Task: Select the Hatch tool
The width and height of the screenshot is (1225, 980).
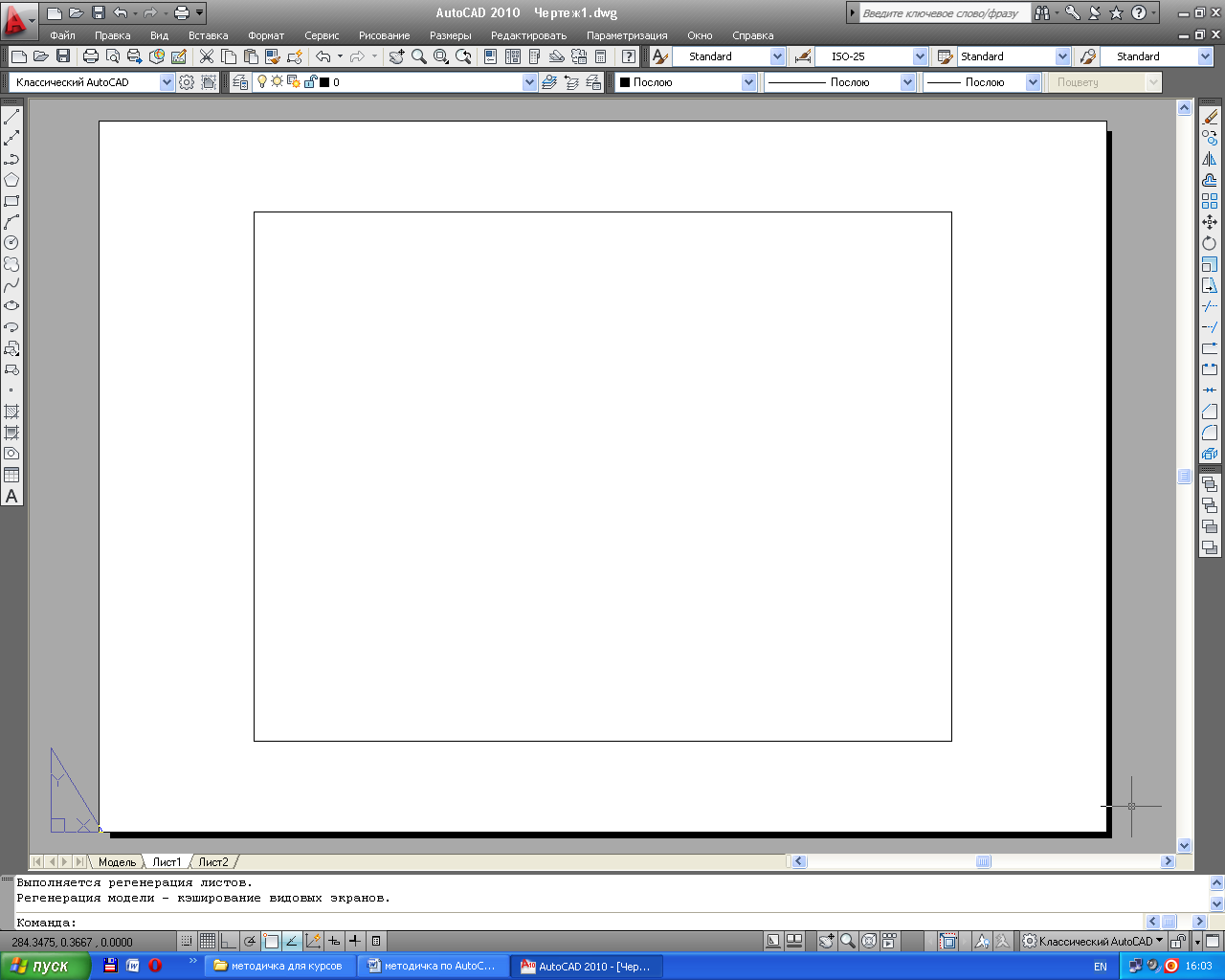Action: tap(11, 412)
